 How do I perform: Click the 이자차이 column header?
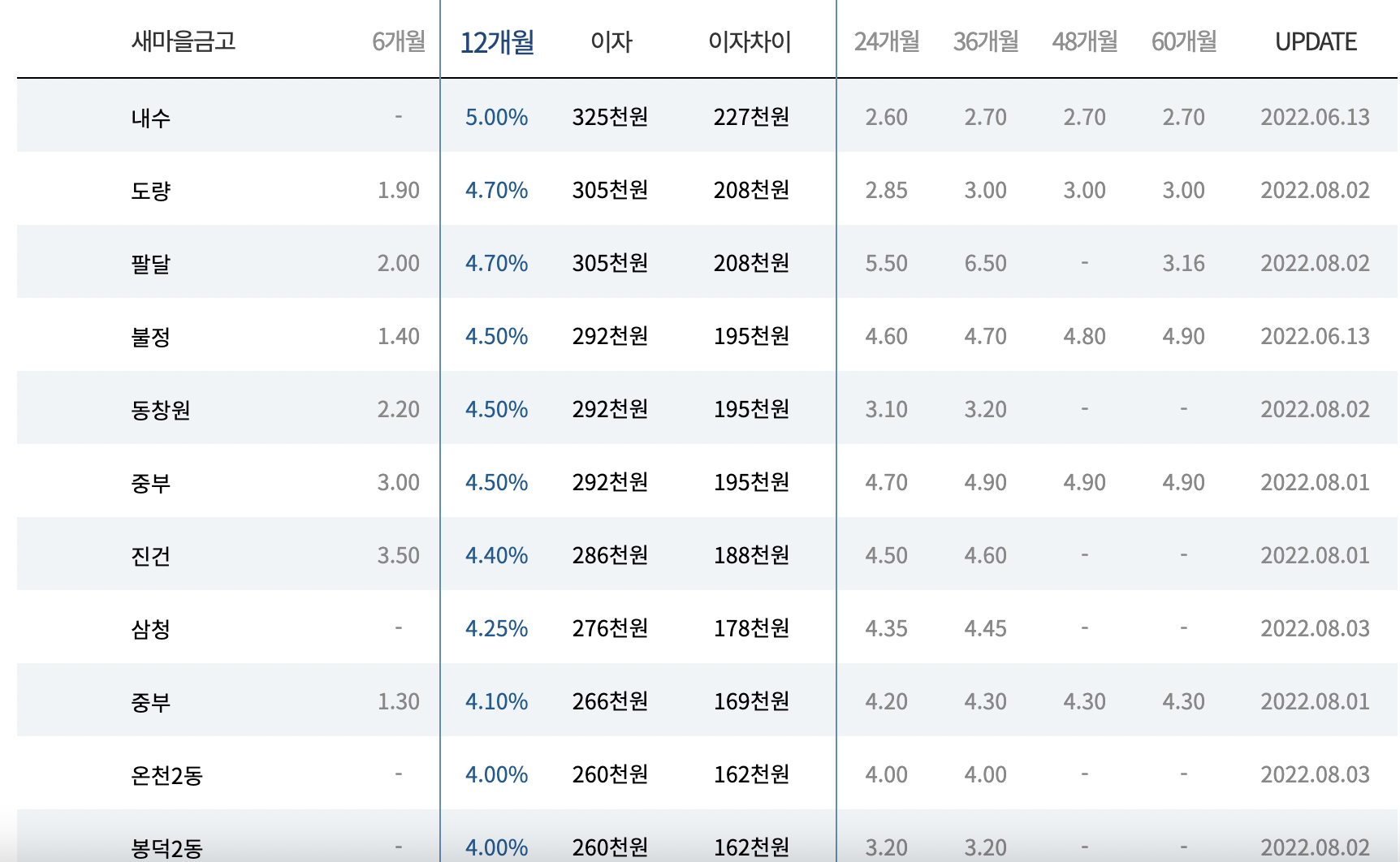coord(750,41)
